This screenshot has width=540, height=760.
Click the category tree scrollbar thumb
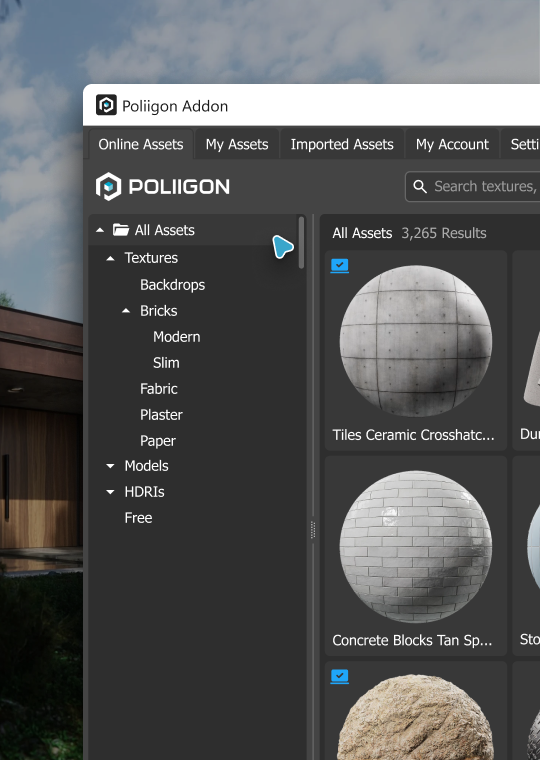[302, 242]
